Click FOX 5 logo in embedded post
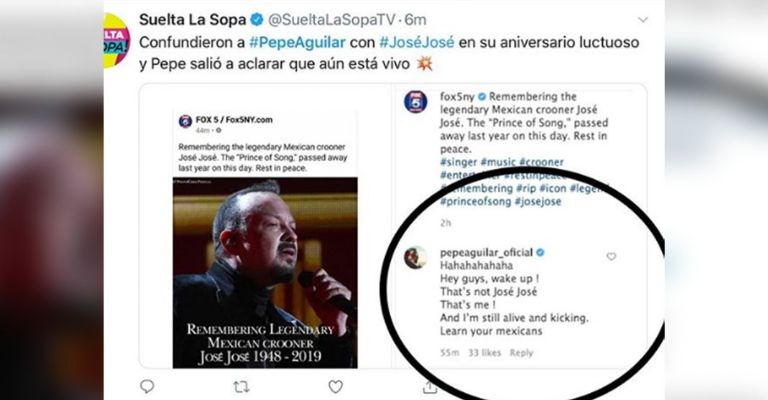This screenshot has height=400, width=768. click(185, 121)
